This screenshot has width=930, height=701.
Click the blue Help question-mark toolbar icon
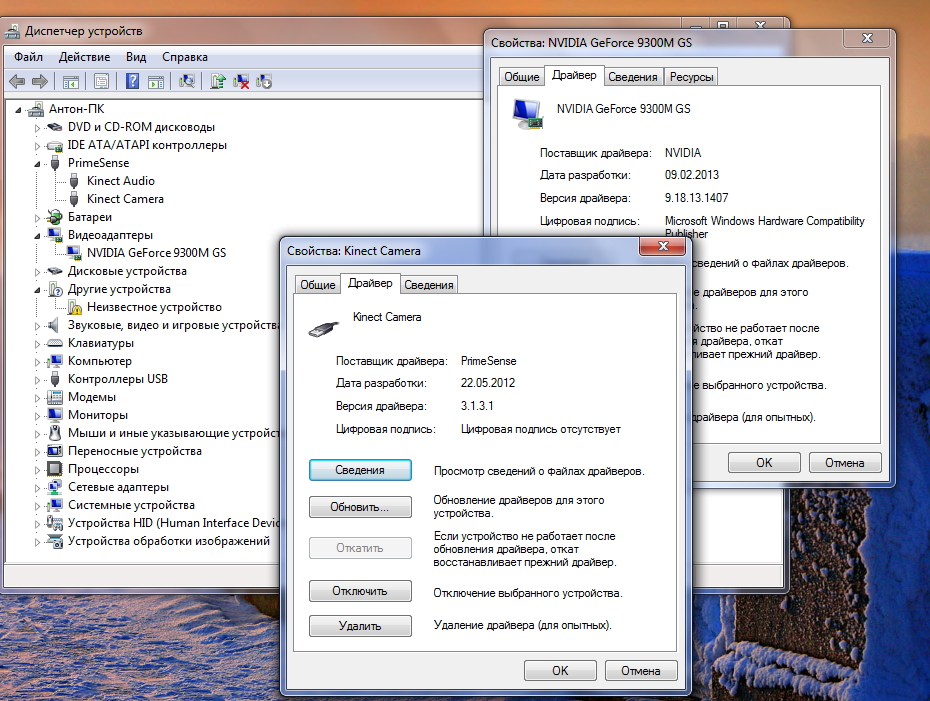(132, 81)
